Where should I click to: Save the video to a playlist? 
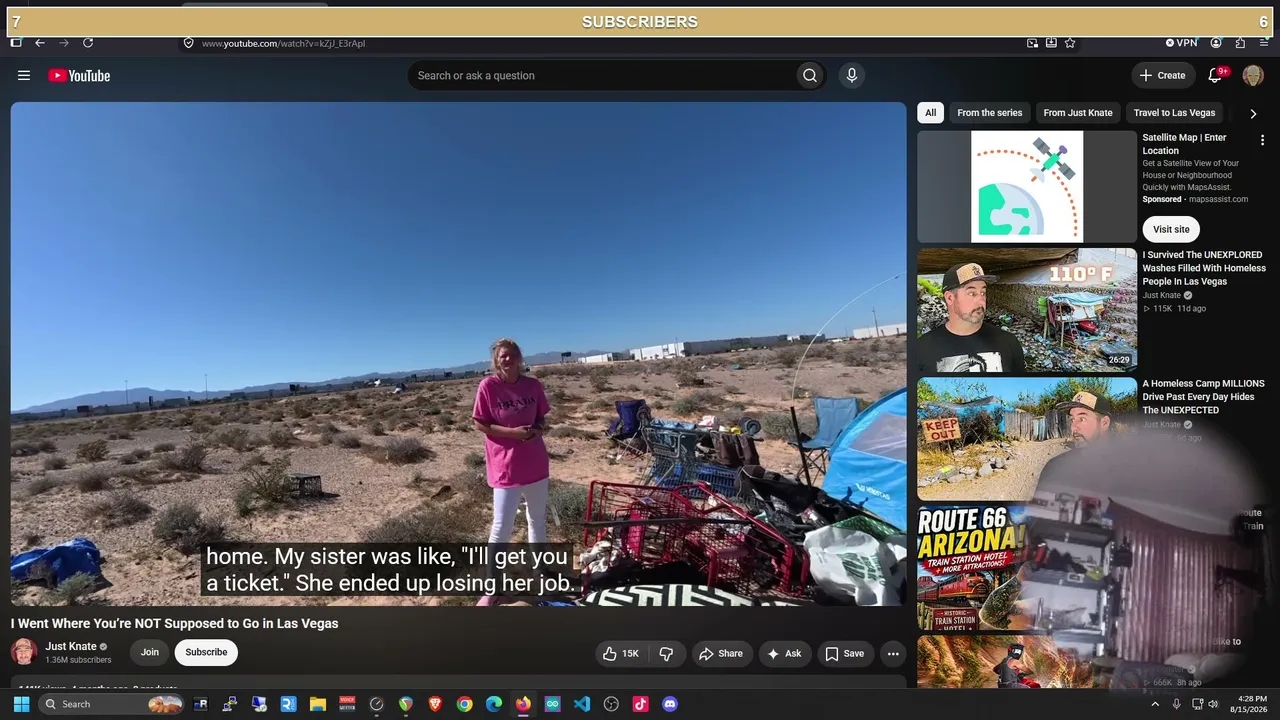[844, 654]
